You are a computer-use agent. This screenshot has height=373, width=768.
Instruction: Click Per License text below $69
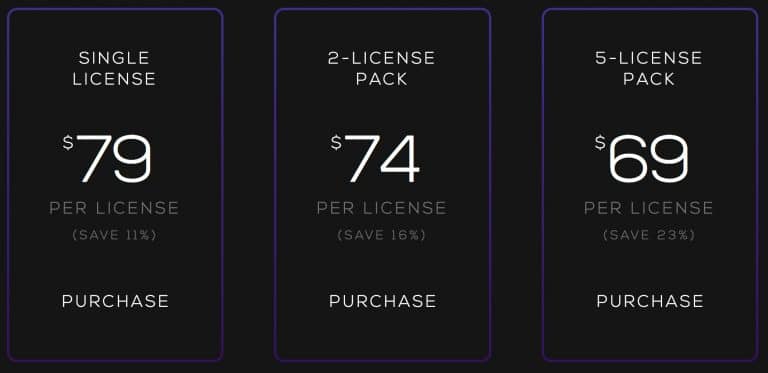(x=649, y=208)
